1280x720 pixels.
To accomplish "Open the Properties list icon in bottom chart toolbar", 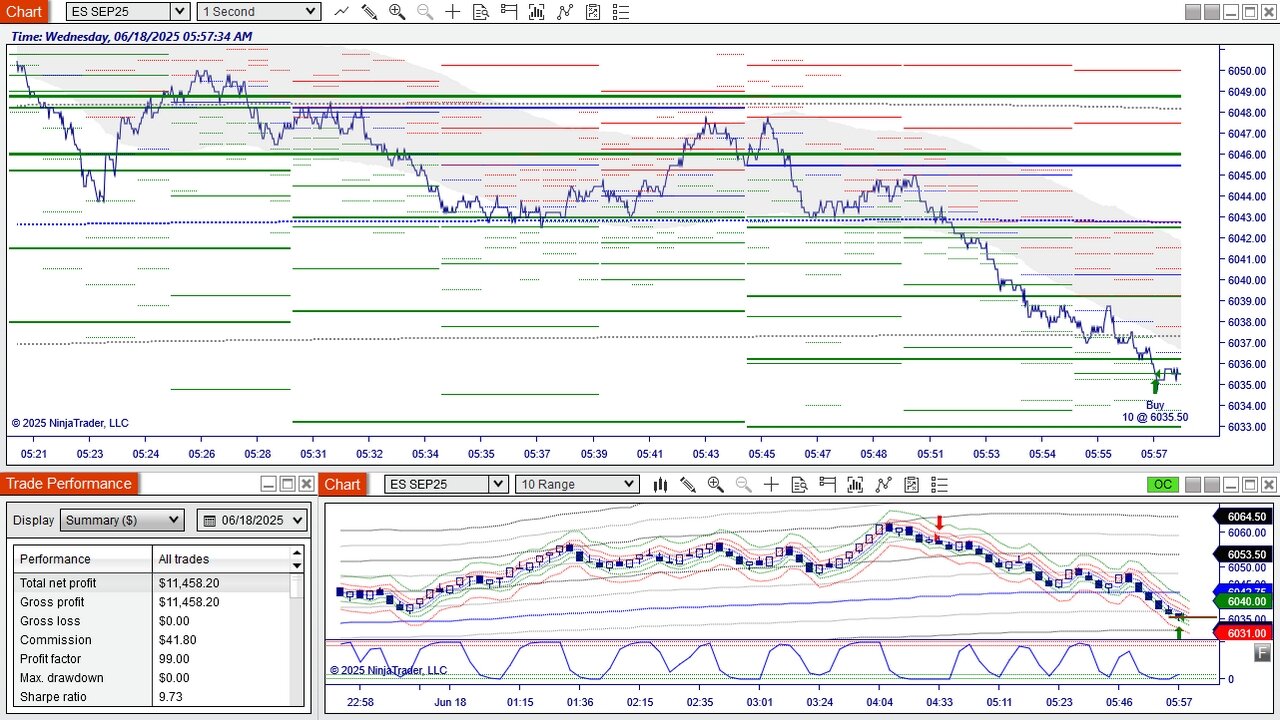I will pyautogui.click(x=939, y=484).
